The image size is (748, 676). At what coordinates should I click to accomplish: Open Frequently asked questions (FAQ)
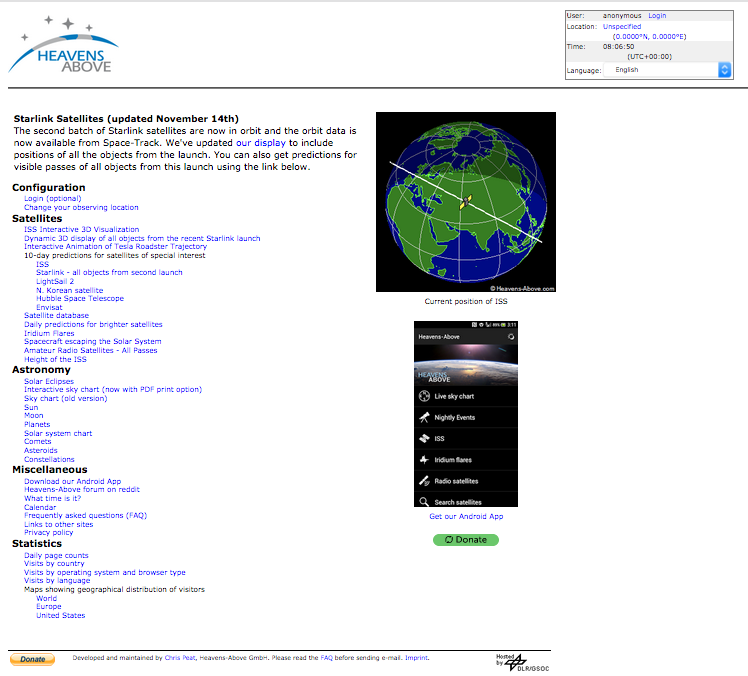[85, 516]
